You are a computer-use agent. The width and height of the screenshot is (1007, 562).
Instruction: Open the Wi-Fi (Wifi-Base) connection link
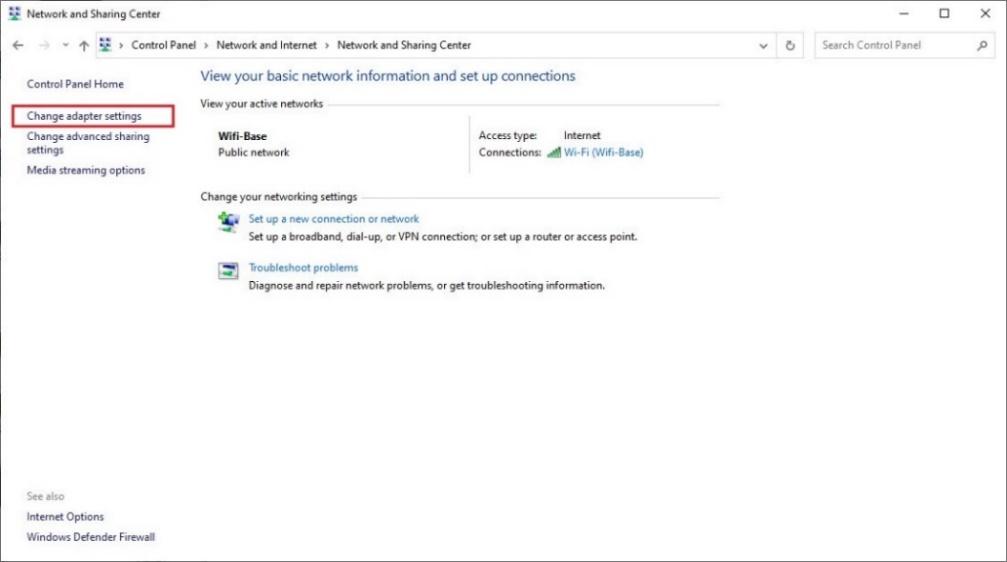click(x=603, y=152)
